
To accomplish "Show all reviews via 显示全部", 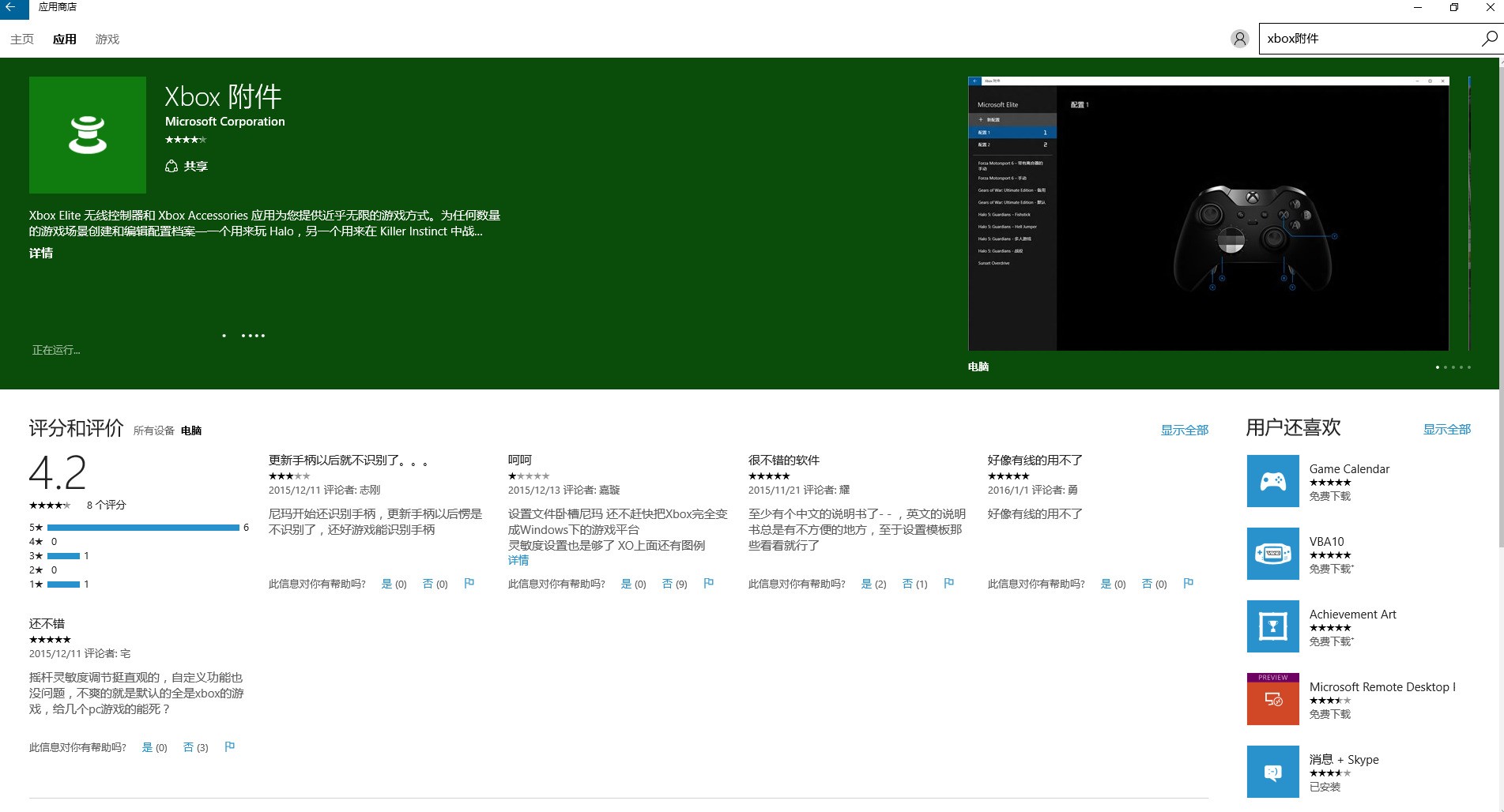I will pyautogui.click(x=1184, y=430).
